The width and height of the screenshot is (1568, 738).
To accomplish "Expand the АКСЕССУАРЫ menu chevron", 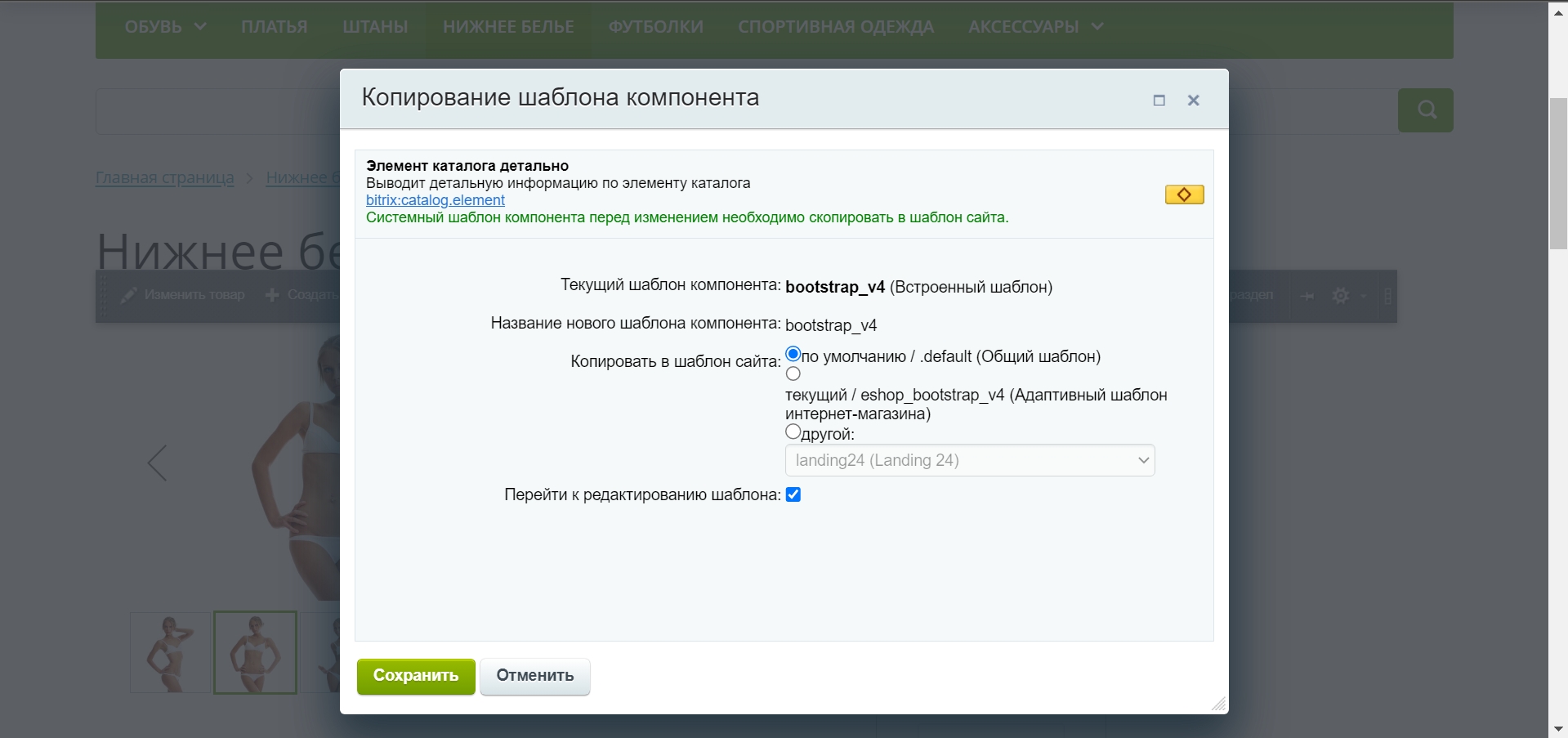I will [1097, 27].
